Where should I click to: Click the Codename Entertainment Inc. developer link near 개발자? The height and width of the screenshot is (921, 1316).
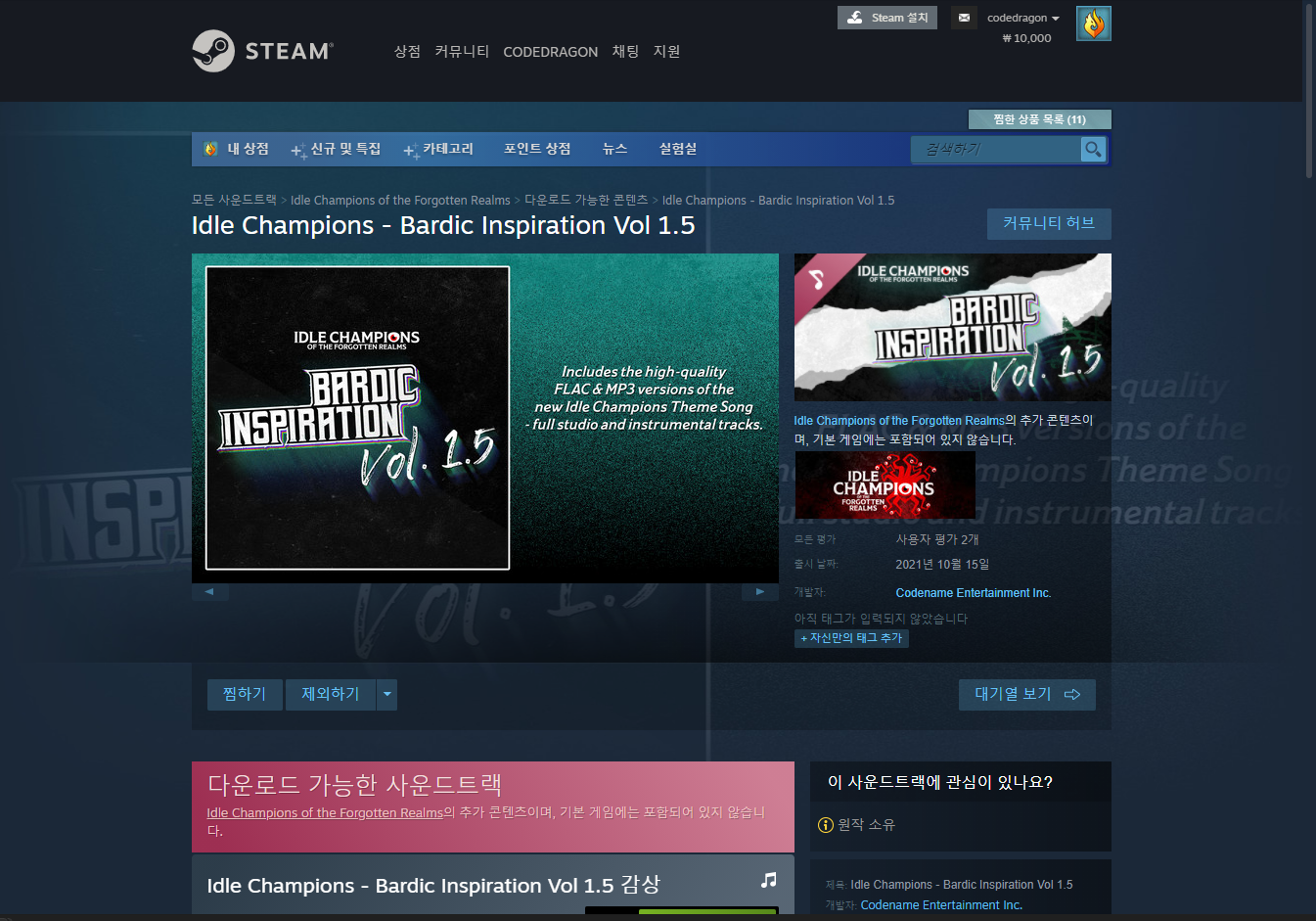pyautogui.click(x=974, y=593)
